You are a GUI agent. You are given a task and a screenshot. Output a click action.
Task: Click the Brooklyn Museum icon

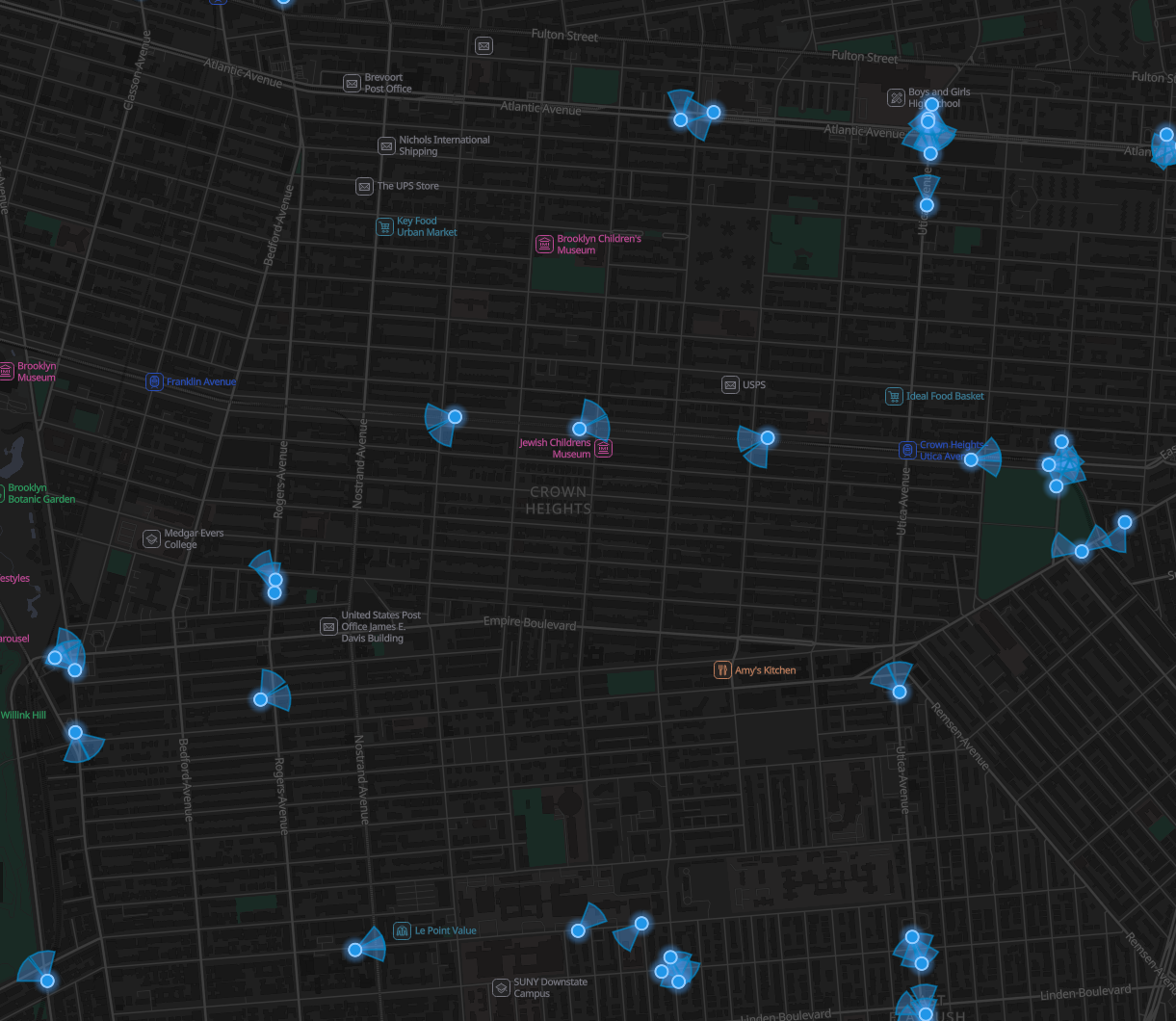pos(6,371)
